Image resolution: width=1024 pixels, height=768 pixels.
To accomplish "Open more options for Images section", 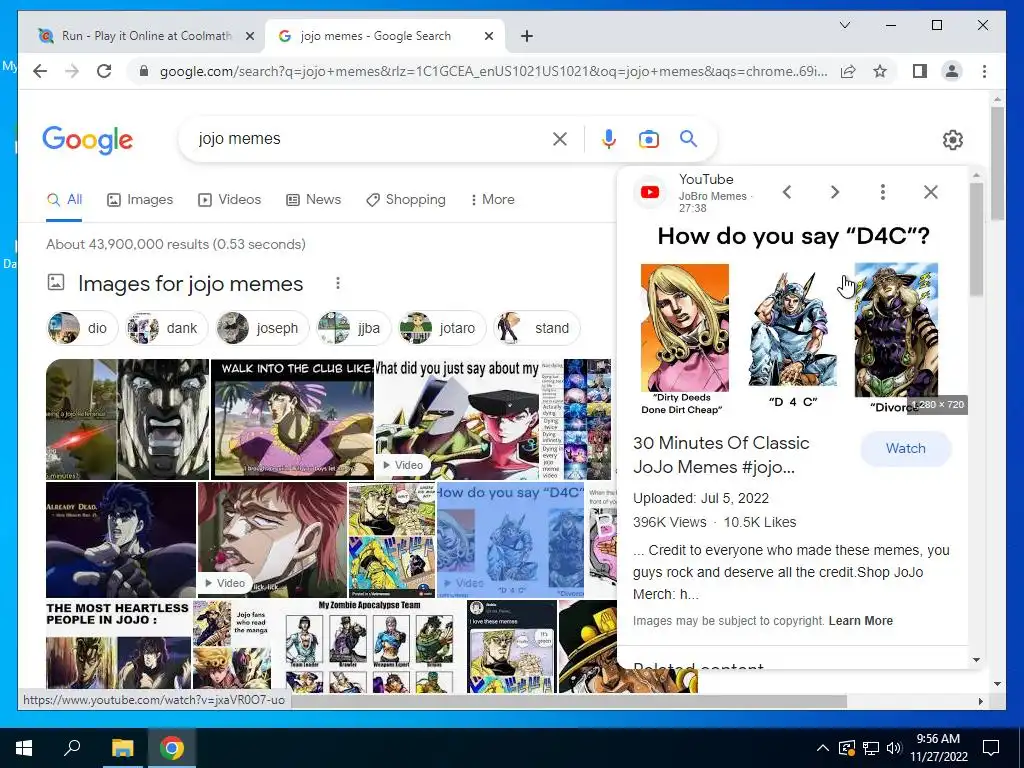I will [x=338, y=283].
